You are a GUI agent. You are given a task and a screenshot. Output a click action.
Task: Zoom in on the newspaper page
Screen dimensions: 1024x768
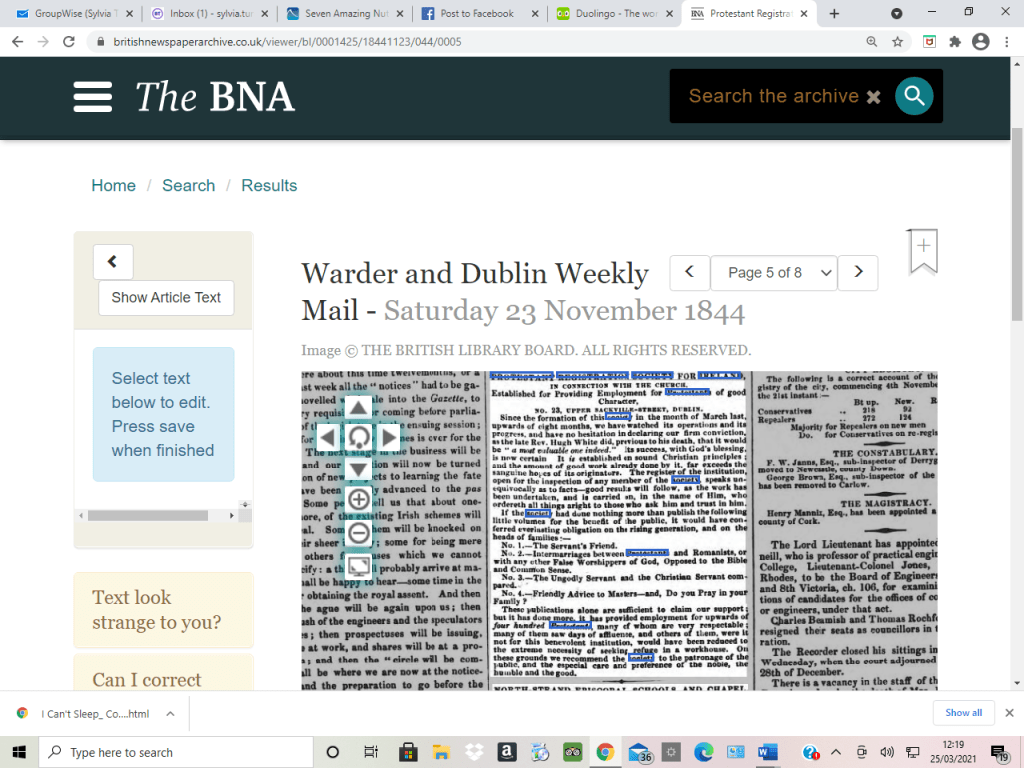click(358, 500)
